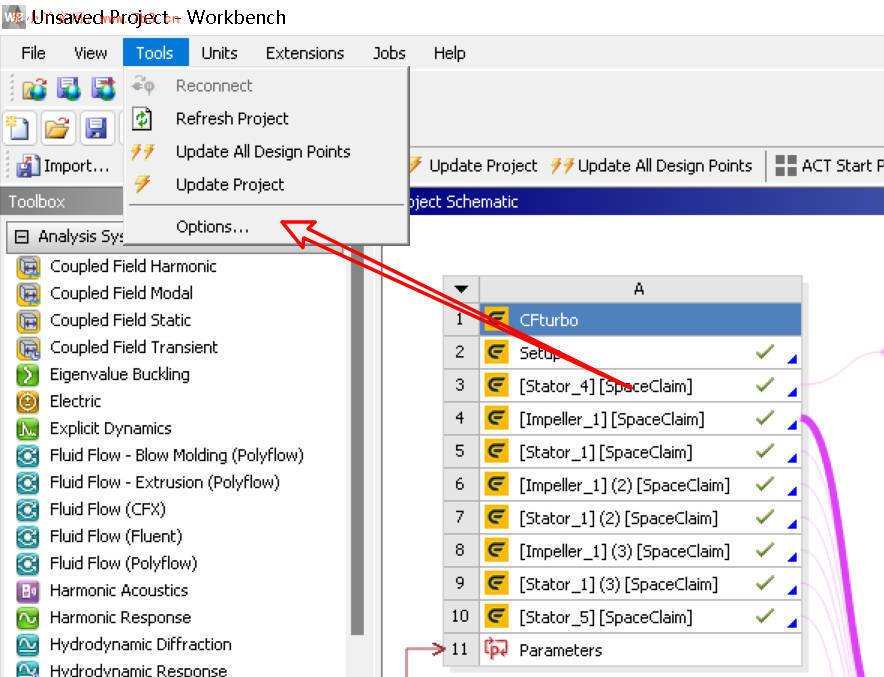This screenshot has height=677, width=884.
Task: Click the Save project floppy icon
Action: click(x=95, y=128)
